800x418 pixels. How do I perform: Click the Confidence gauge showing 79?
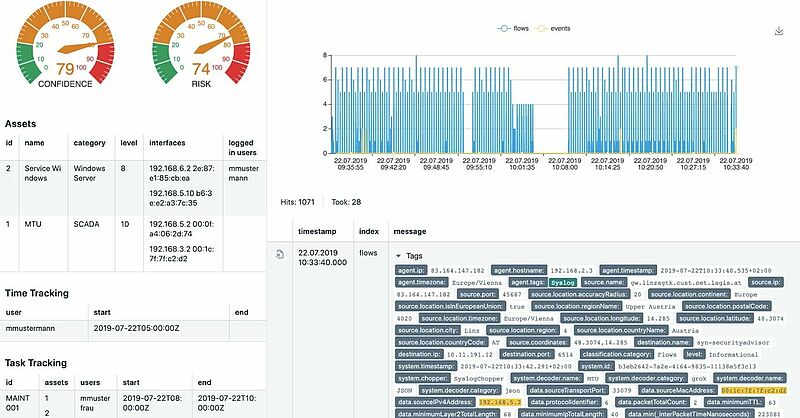pyautogui.click(x=65, y=45)
